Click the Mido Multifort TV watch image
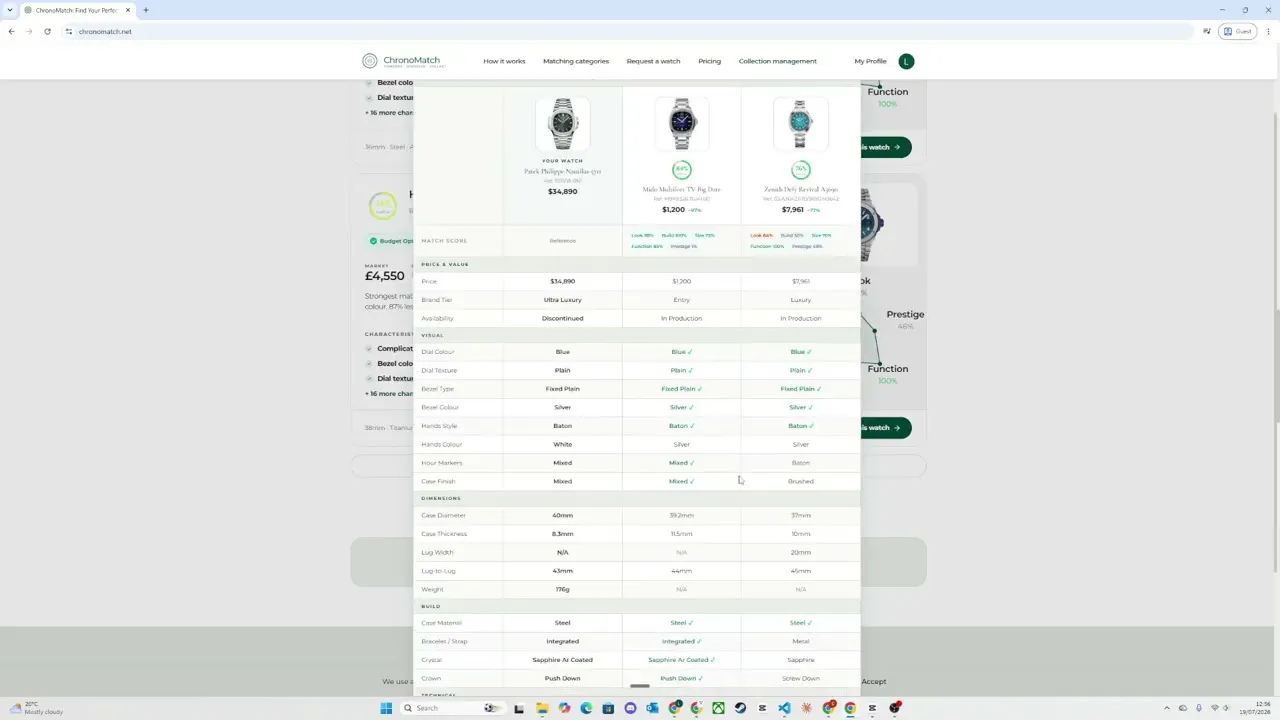This screenshot has height=720, width=1280. click(681, 124)
